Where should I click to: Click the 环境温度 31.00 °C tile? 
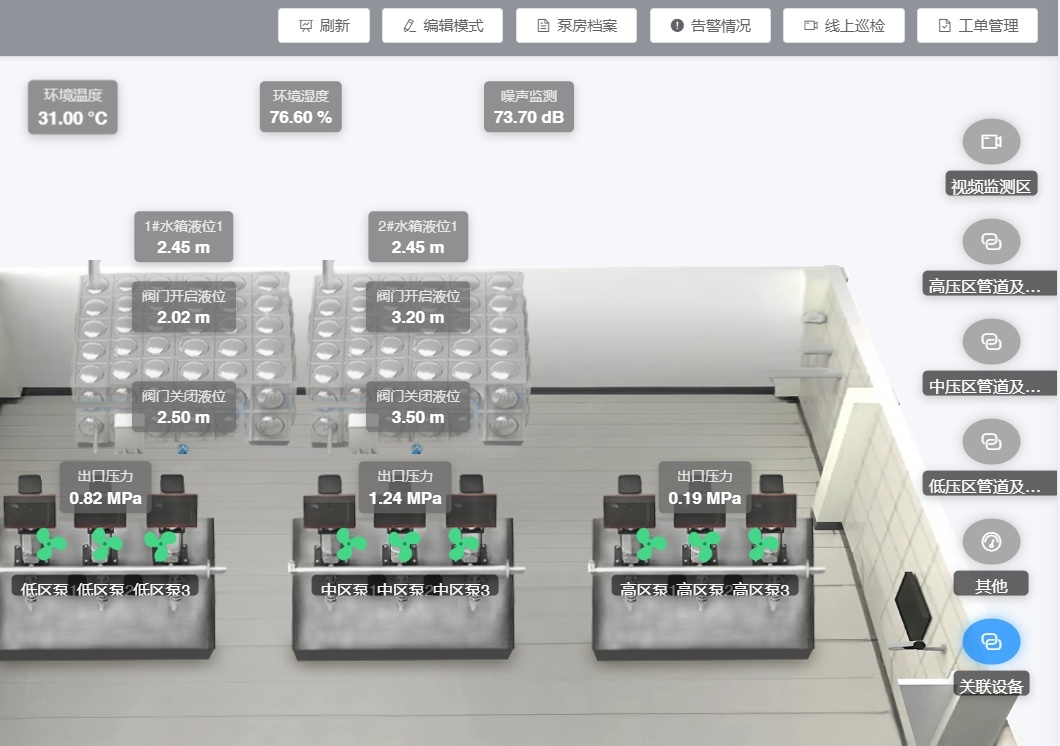tap(73, 108)
